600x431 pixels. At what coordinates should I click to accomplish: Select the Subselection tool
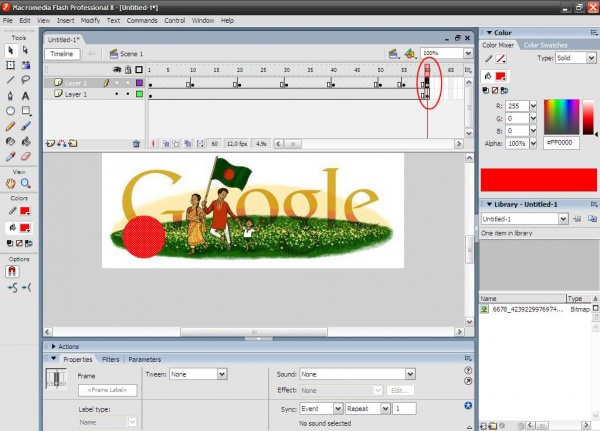[25, 50]
